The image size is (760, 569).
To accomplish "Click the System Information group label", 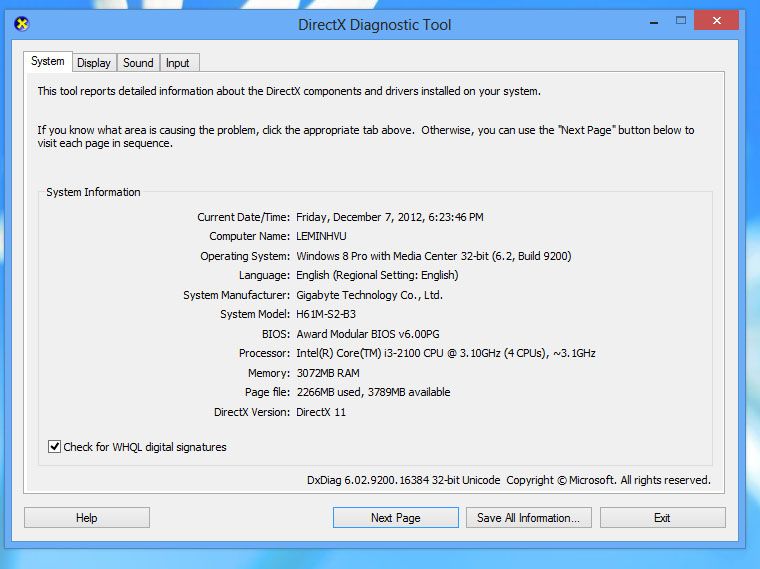I will (x=93, y=192).
